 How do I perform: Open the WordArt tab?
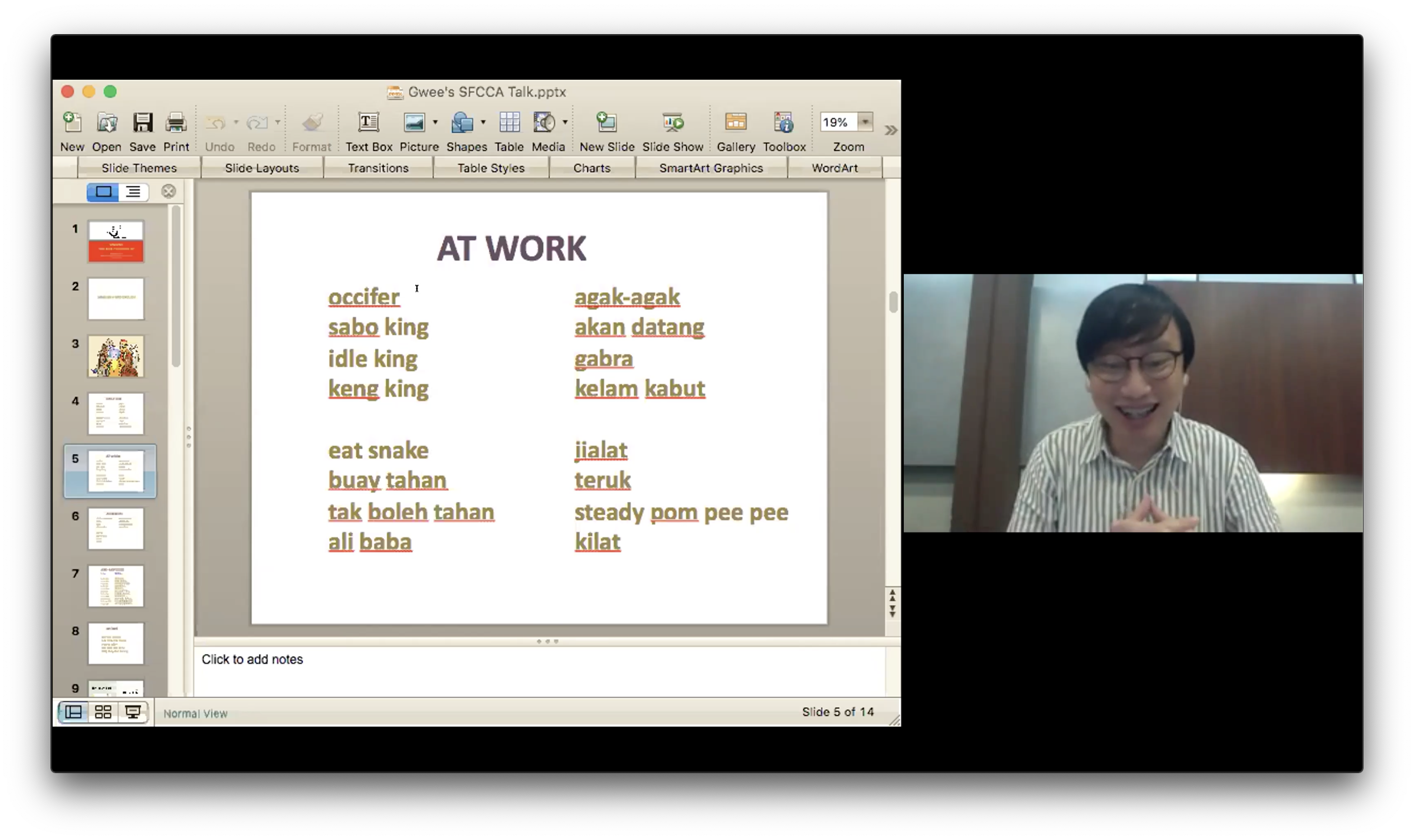[x=835, y=168]
